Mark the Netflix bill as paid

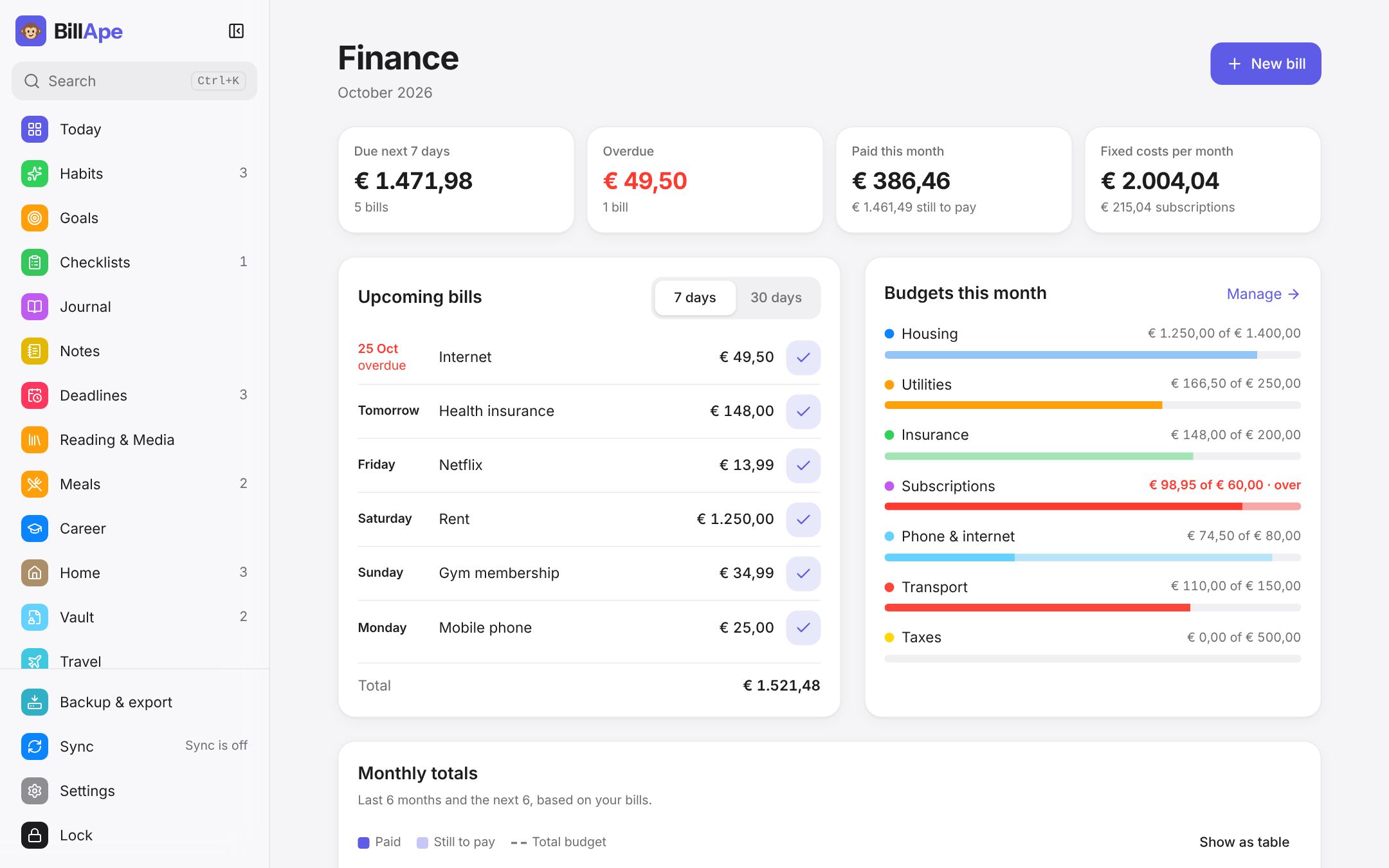[803, 466]
